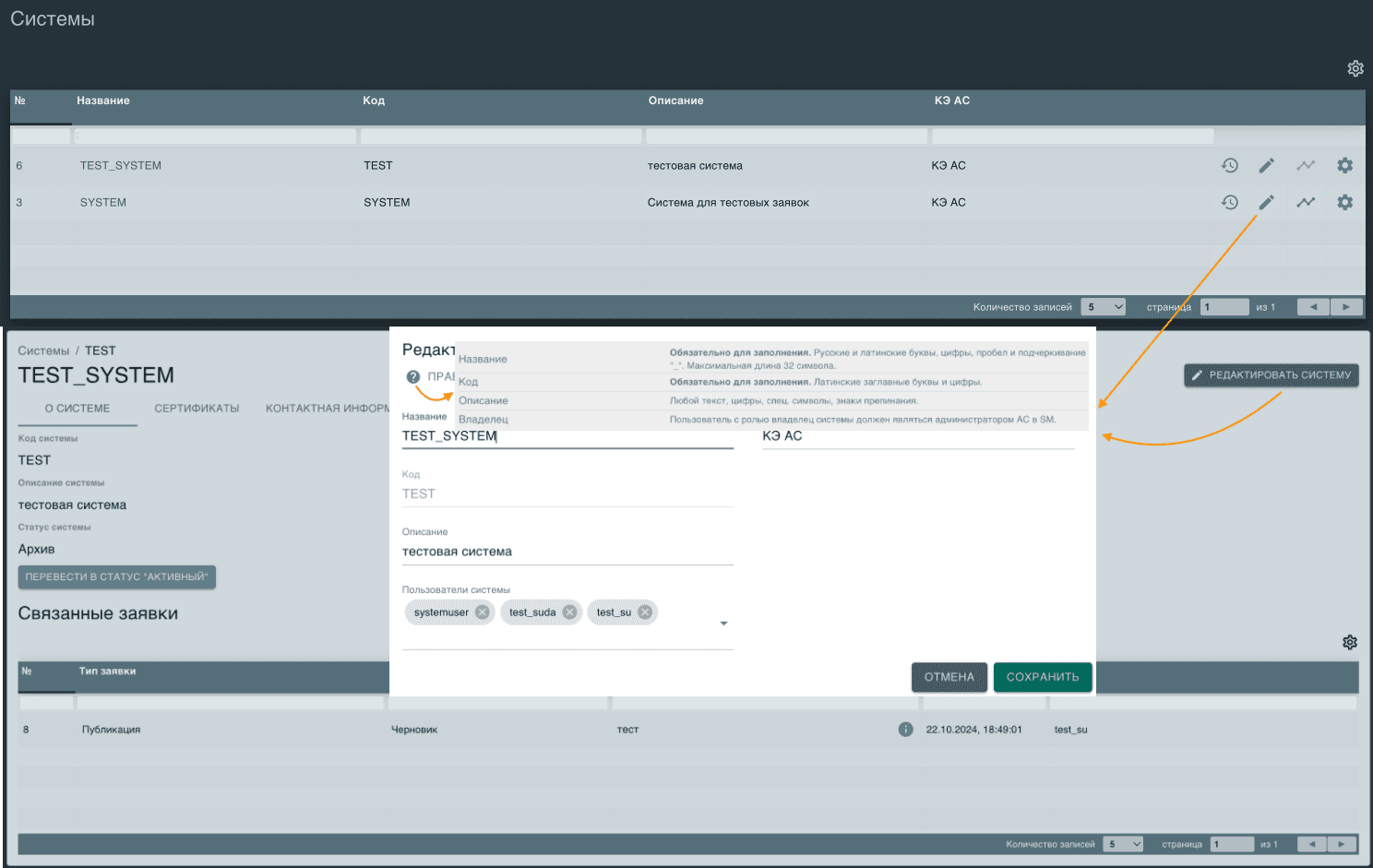Viewport: 1373px width, 868px height.
Task: Open related requests table settings gear
Action: 1349,642
